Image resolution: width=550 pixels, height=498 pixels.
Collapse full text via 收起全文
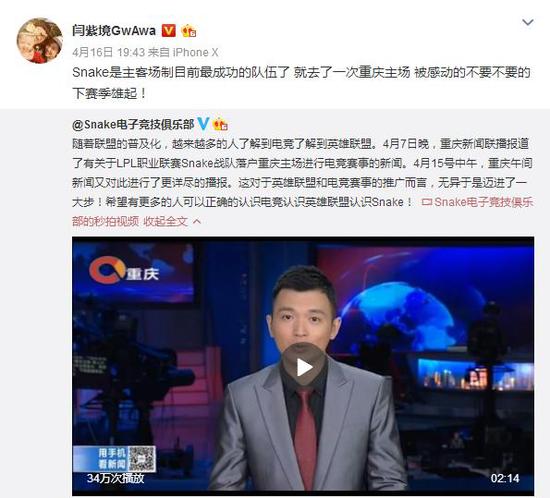point(166,221)
